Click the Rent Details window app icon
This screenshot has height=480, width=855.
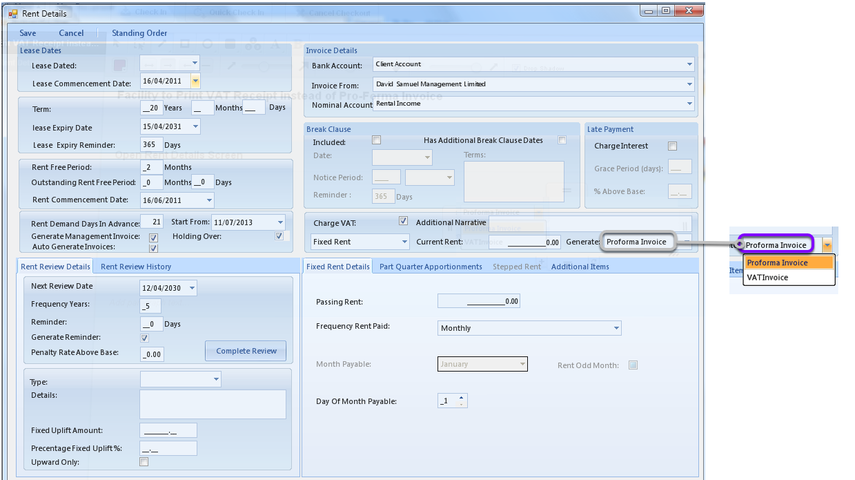13,14
